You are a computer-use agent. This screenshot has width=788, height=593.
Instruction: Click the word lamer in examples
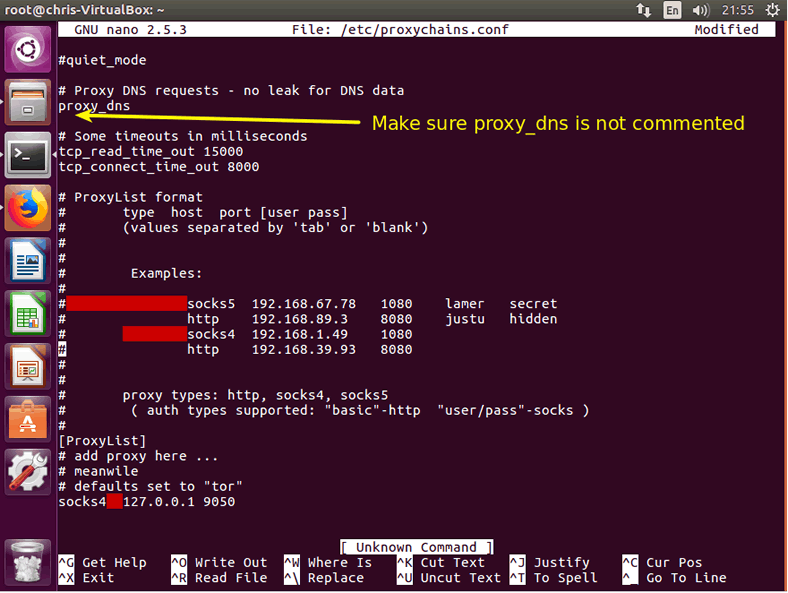pos(464,304)
